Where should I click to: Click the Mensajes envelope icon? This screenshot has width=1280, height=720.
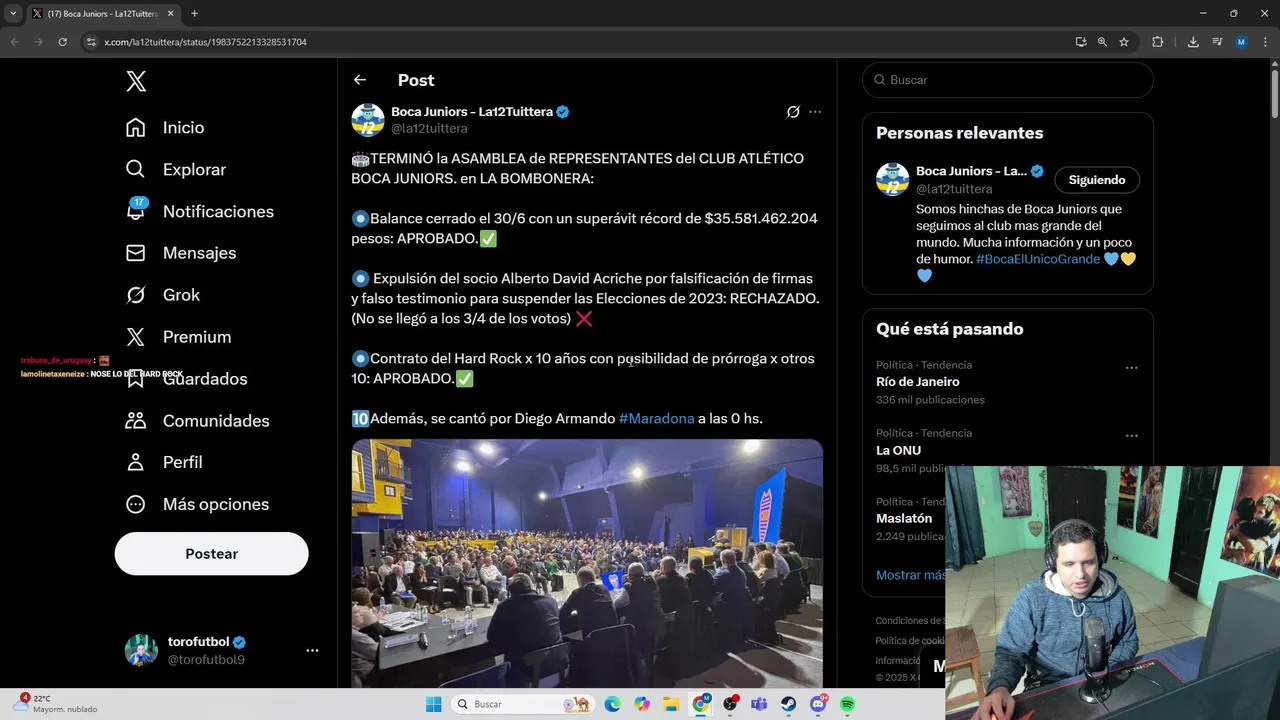point(136,253)
